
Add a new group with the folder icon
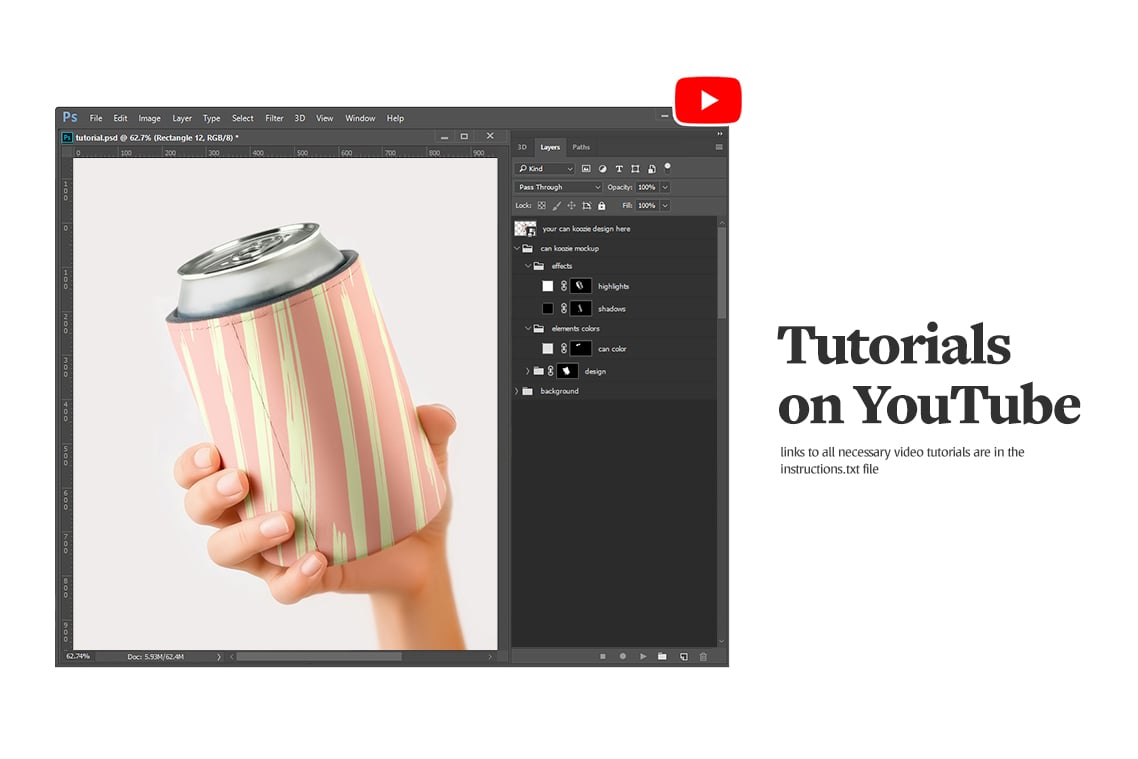coord(662,657)
